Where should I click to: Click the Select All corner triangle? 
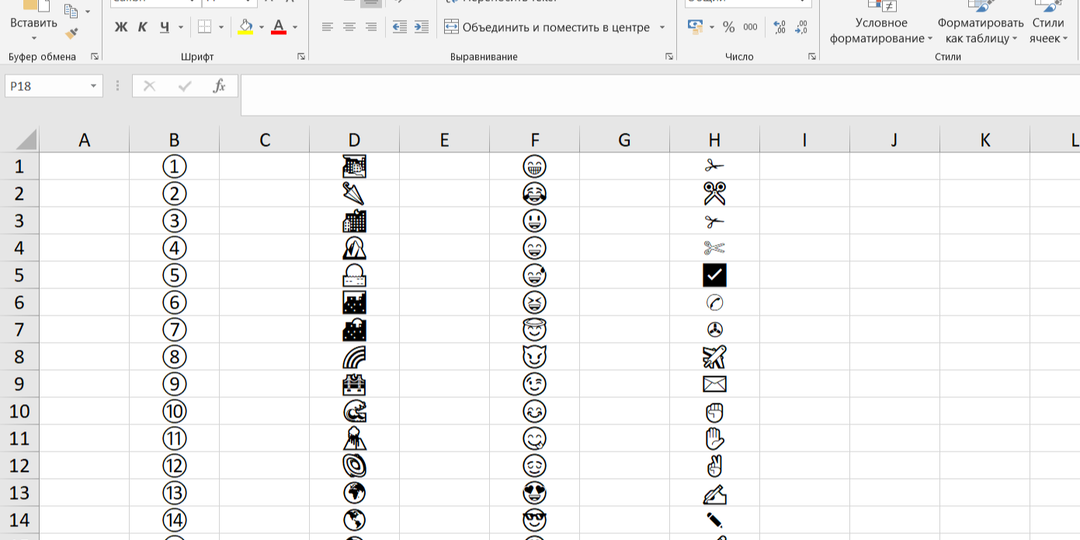(x=25, y=140)
